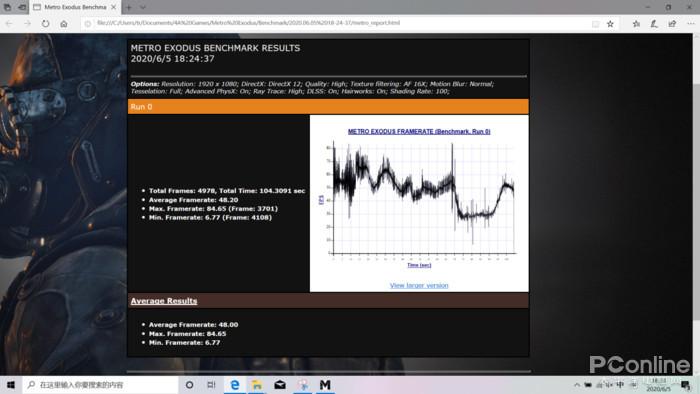700x394 pixels.
Task: Expand the tab preview chevron
Action: [x=143, y=7]
